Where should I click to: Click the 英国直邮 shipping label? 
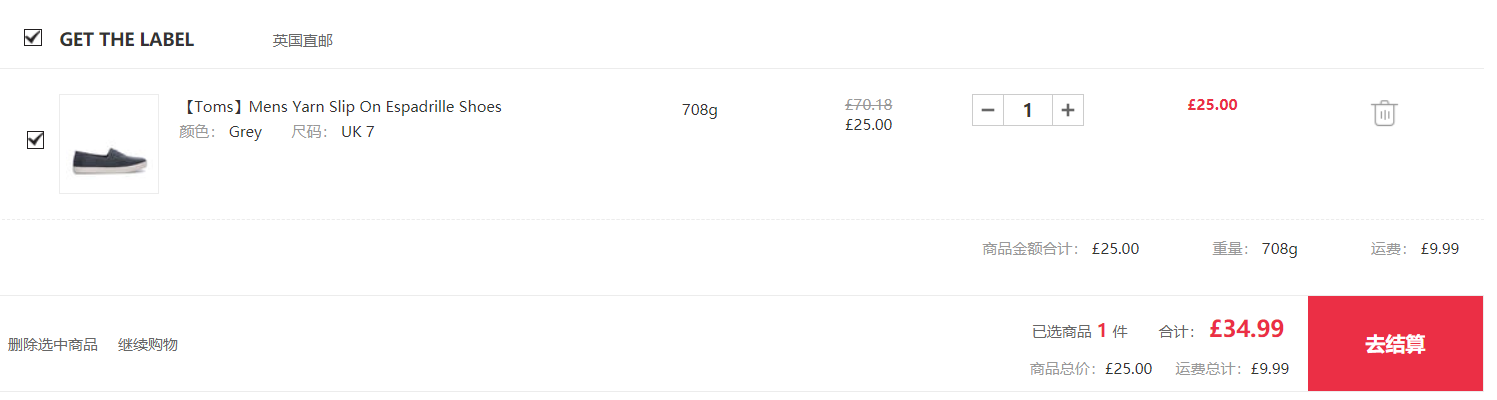tap(302, 41)
